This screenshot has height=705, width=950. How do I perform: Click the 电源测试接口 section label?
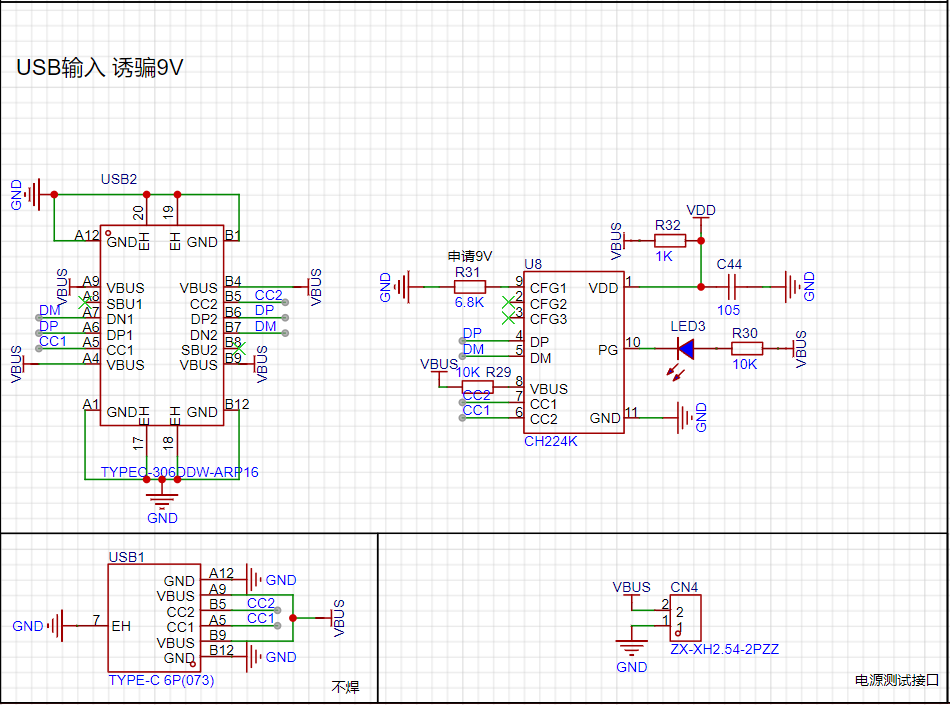897,680
